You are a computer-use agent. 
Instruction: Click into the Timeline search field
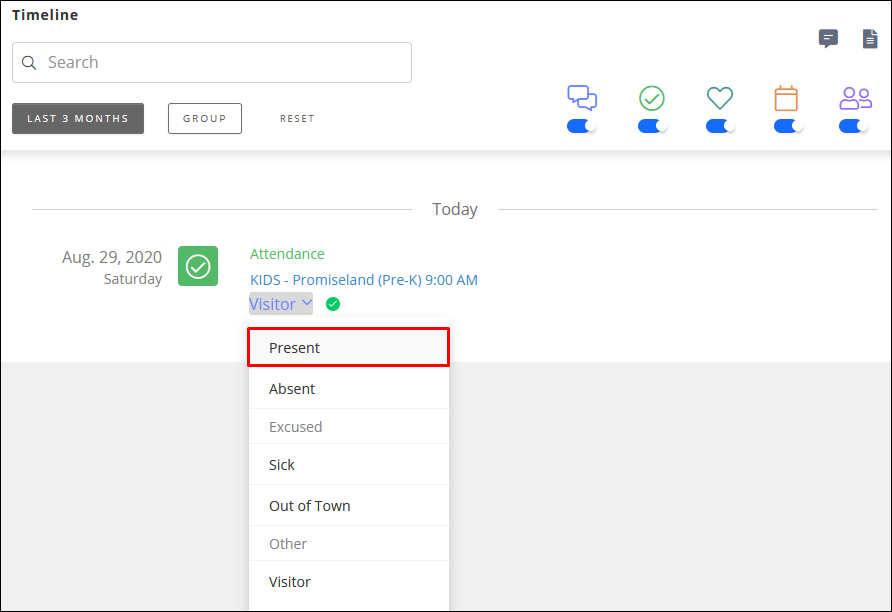pyautogui.click(x=212, y=62)
